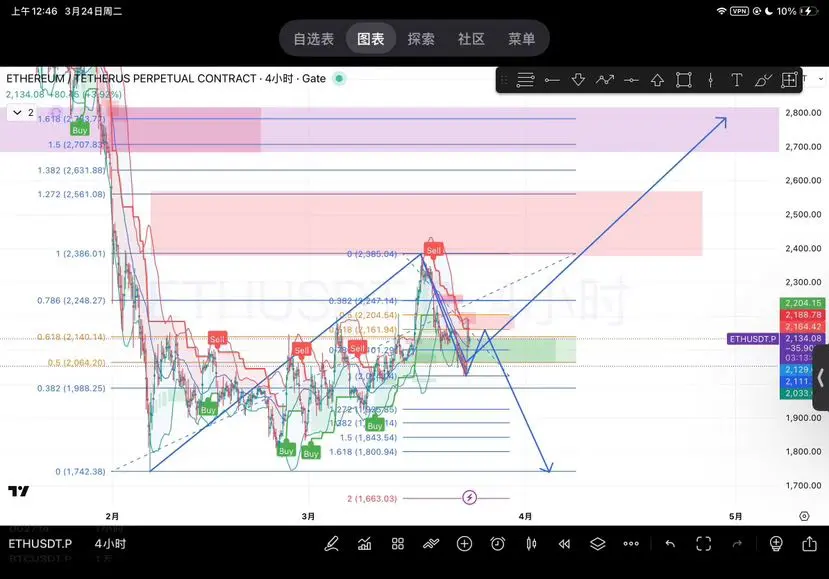Share the chart via share icon

coord(809,544)
